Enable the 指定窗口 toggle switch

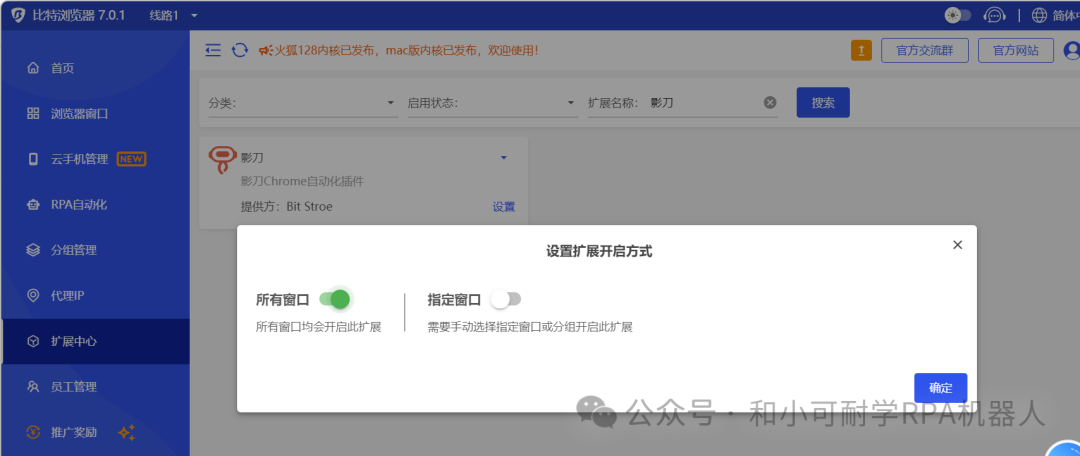click(505, 299)
